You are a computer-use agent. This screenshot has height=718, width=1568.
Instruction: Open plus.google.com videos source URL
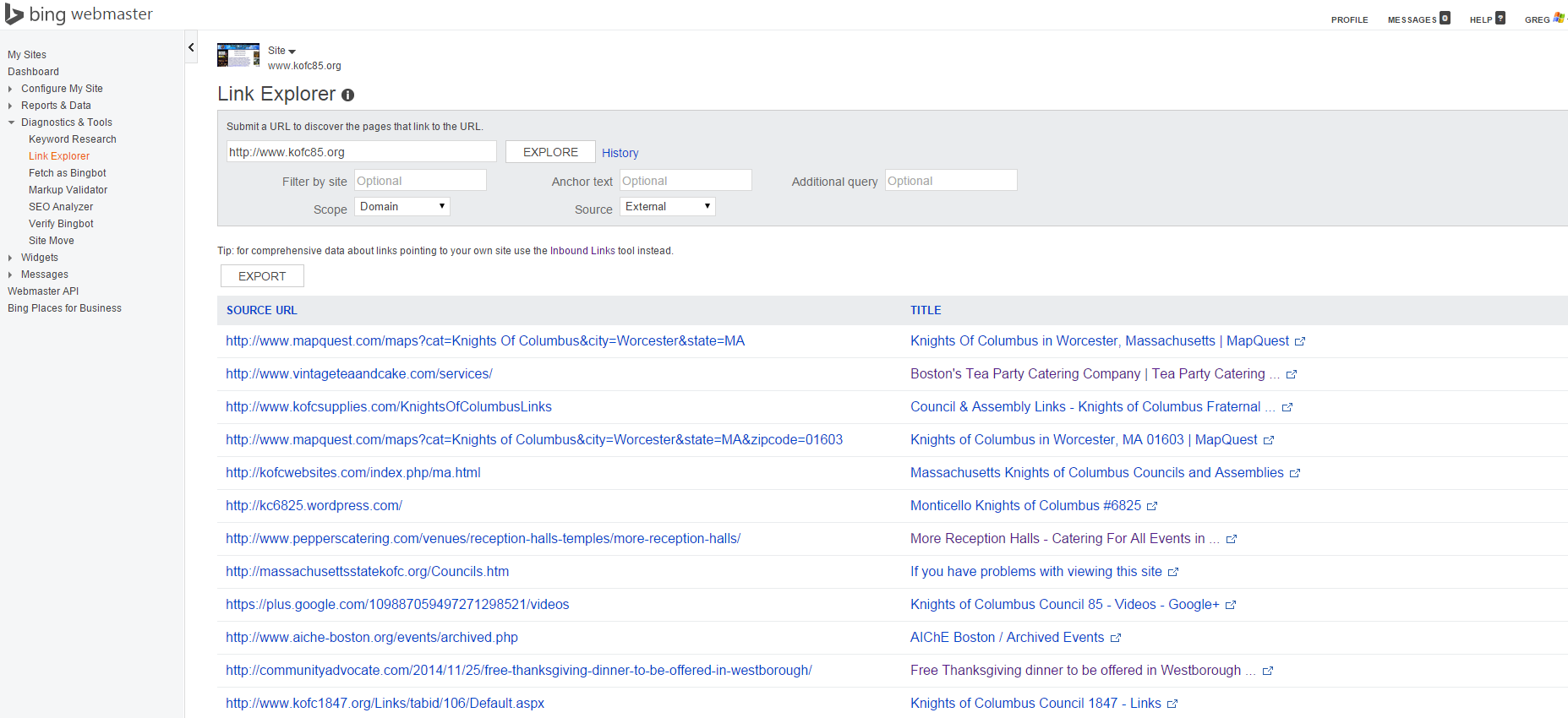coord(397,605)
